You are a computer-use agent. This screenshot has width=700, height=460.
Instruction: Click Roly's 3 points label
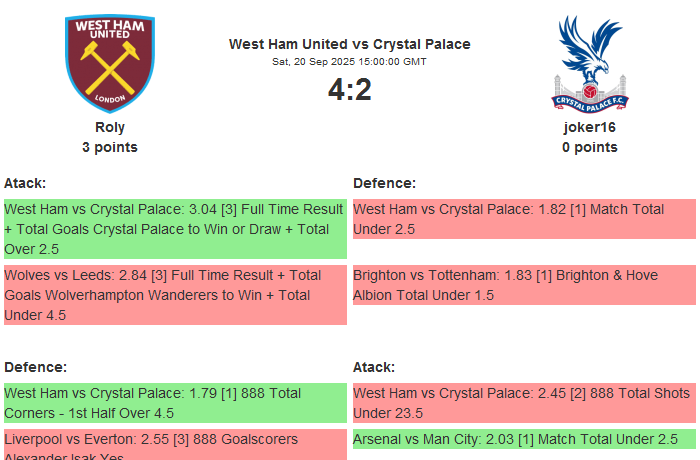point(110,147)
